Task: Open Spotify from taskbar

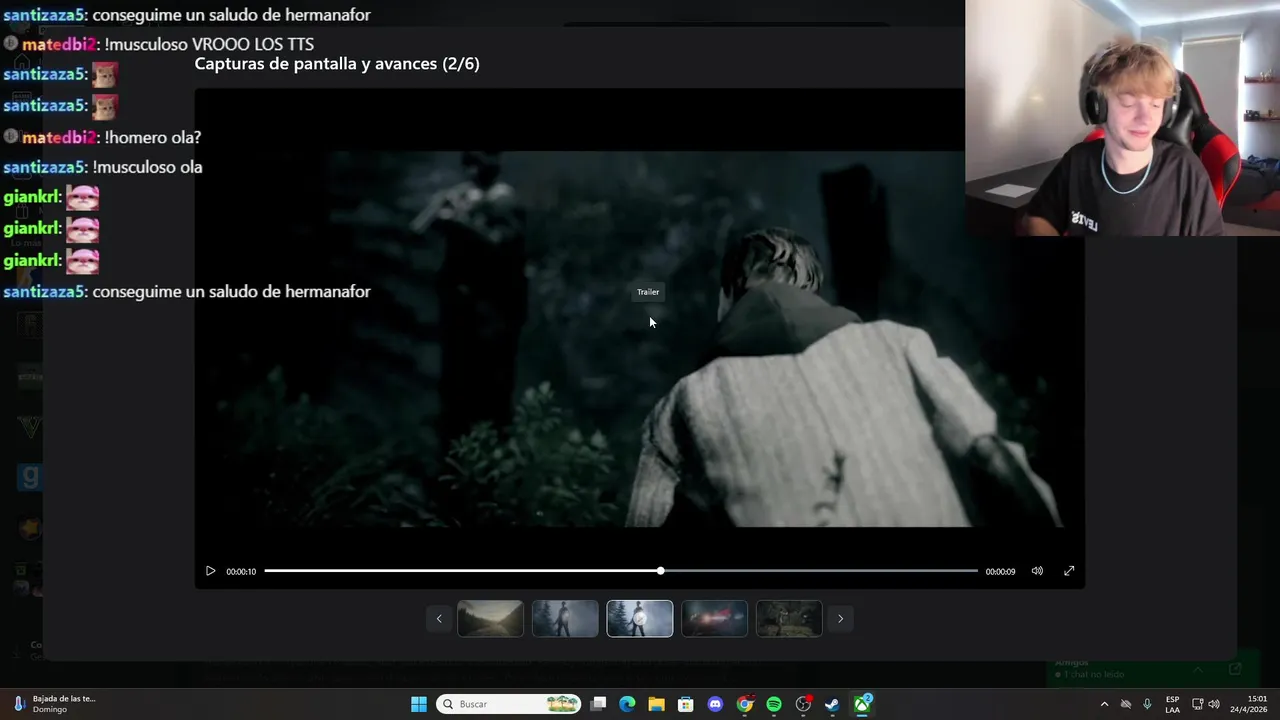Action: click(774, 704)
